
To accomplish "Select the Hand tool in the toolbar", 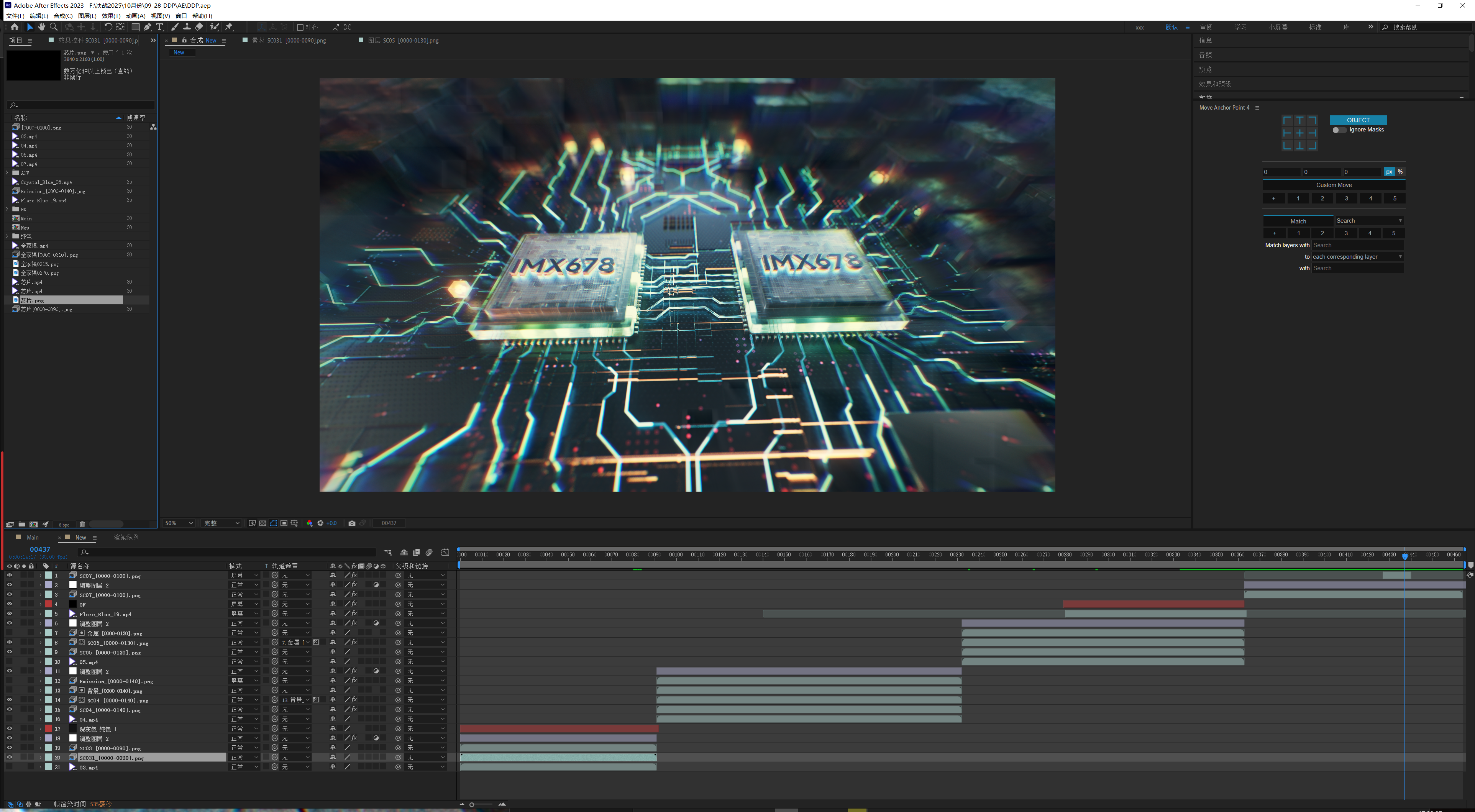I will click(42, 27).
